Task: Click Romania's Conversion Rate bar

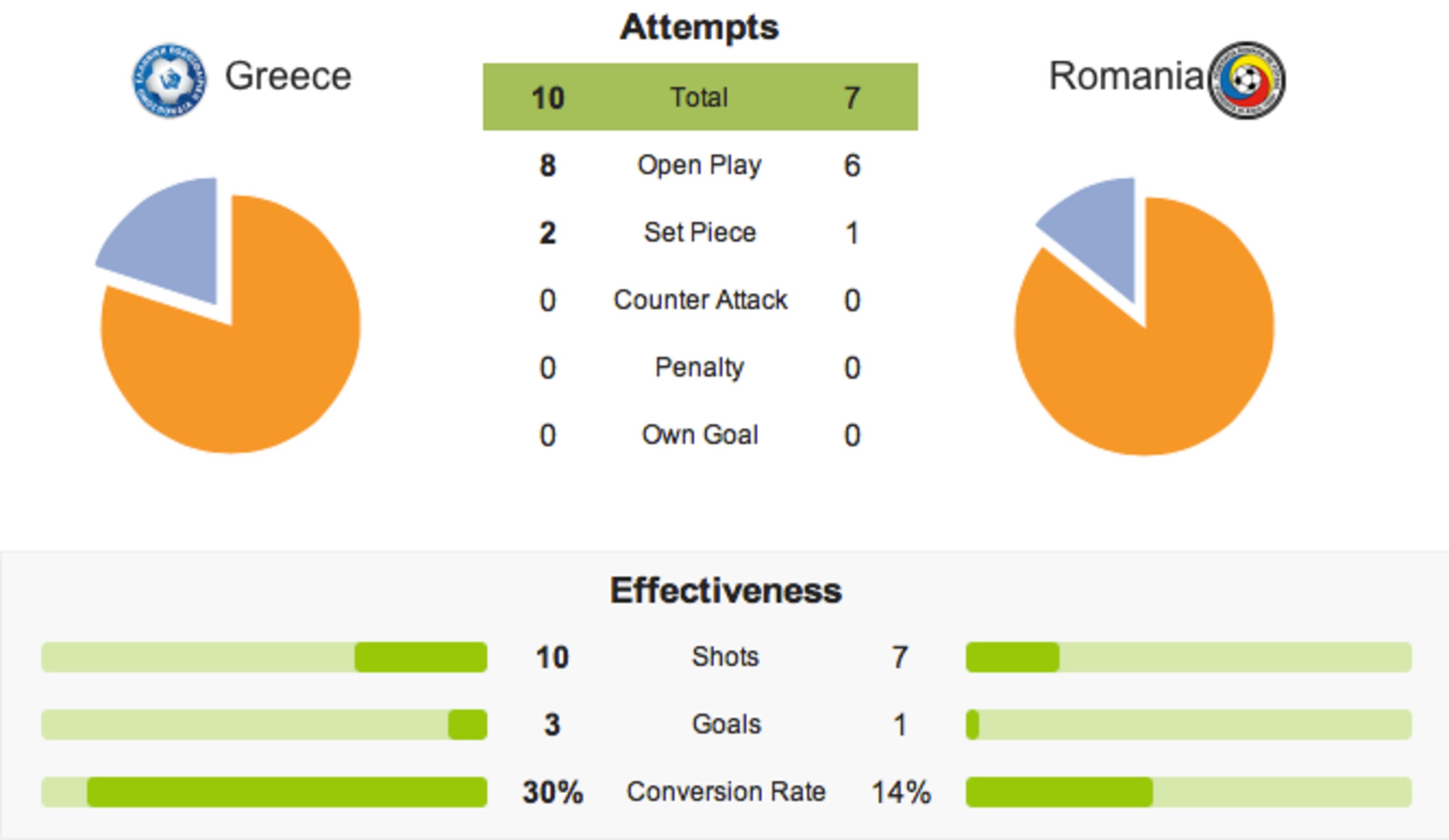Action: (x=1189, y=792)
